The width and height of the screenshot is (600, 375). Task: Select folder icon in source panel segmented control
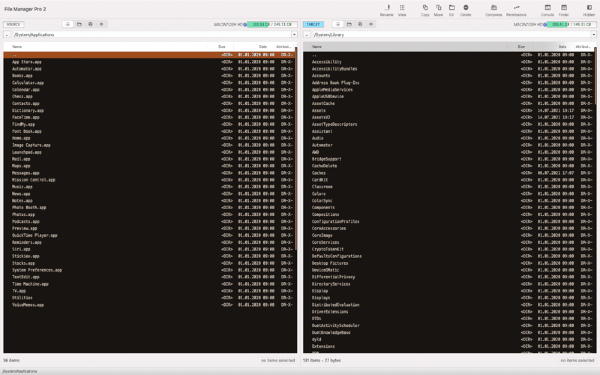[x=79, y=24]
